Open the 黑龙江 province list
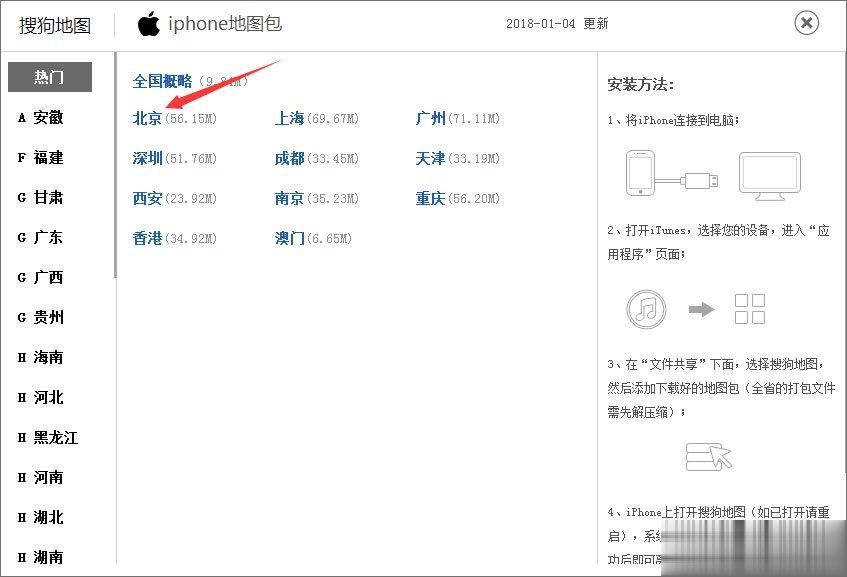 coord(48,437)
